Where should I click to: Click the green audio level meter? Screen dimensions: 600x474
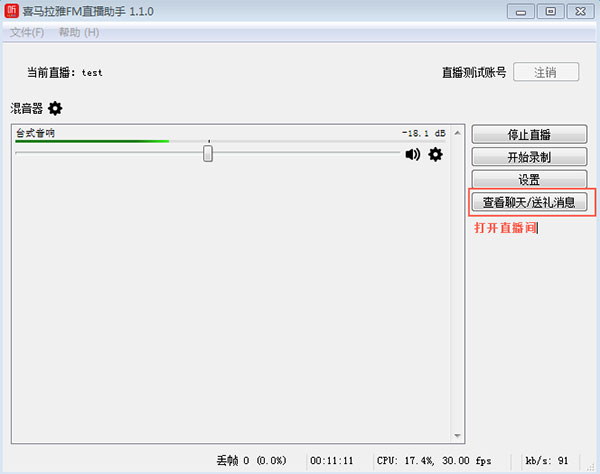(x=92, y=142)
